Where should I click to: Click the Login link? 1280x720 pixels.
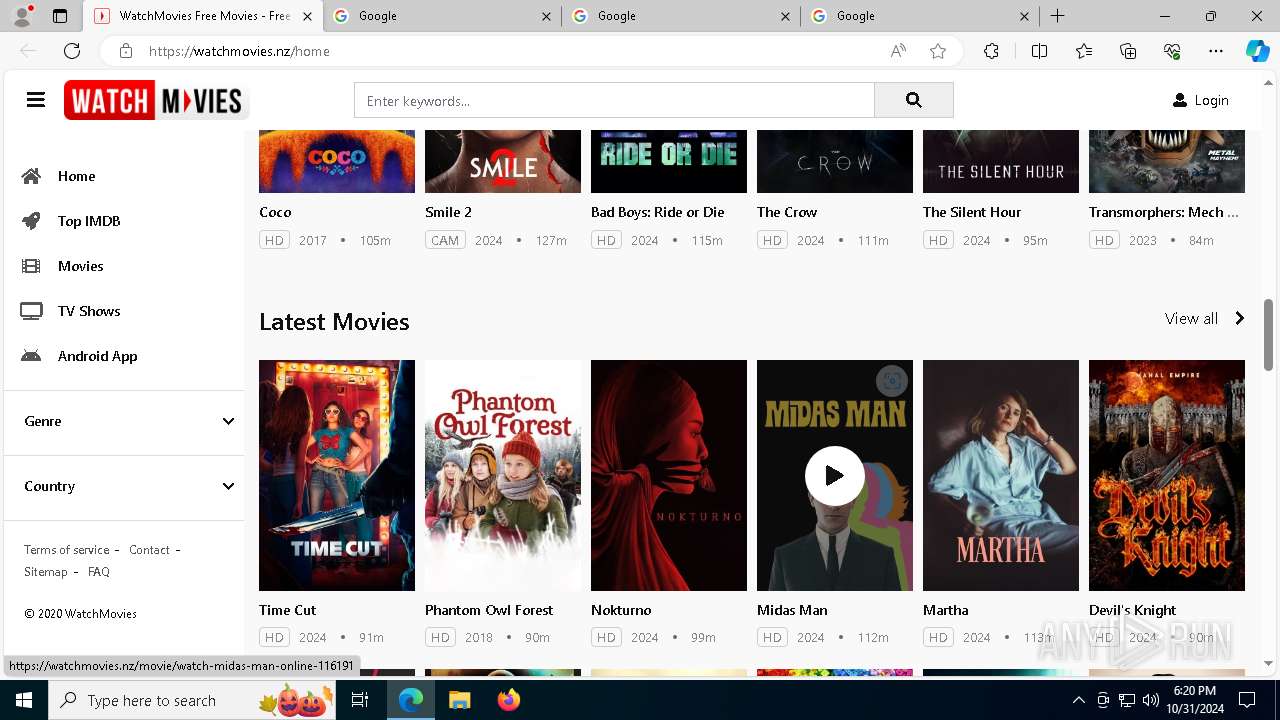coord(1211,100)
